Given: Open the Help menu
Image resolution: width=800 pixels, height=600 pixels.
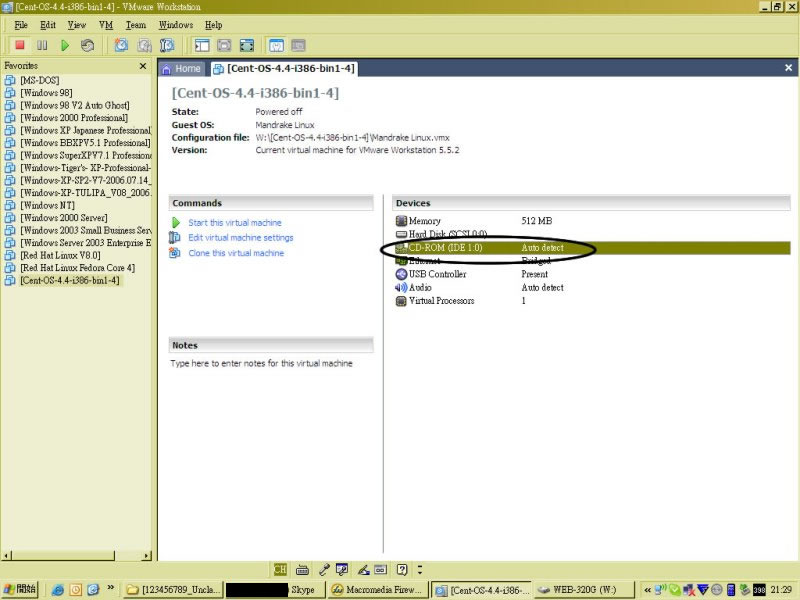Looking at the screenshot, I should click(214, 25).
